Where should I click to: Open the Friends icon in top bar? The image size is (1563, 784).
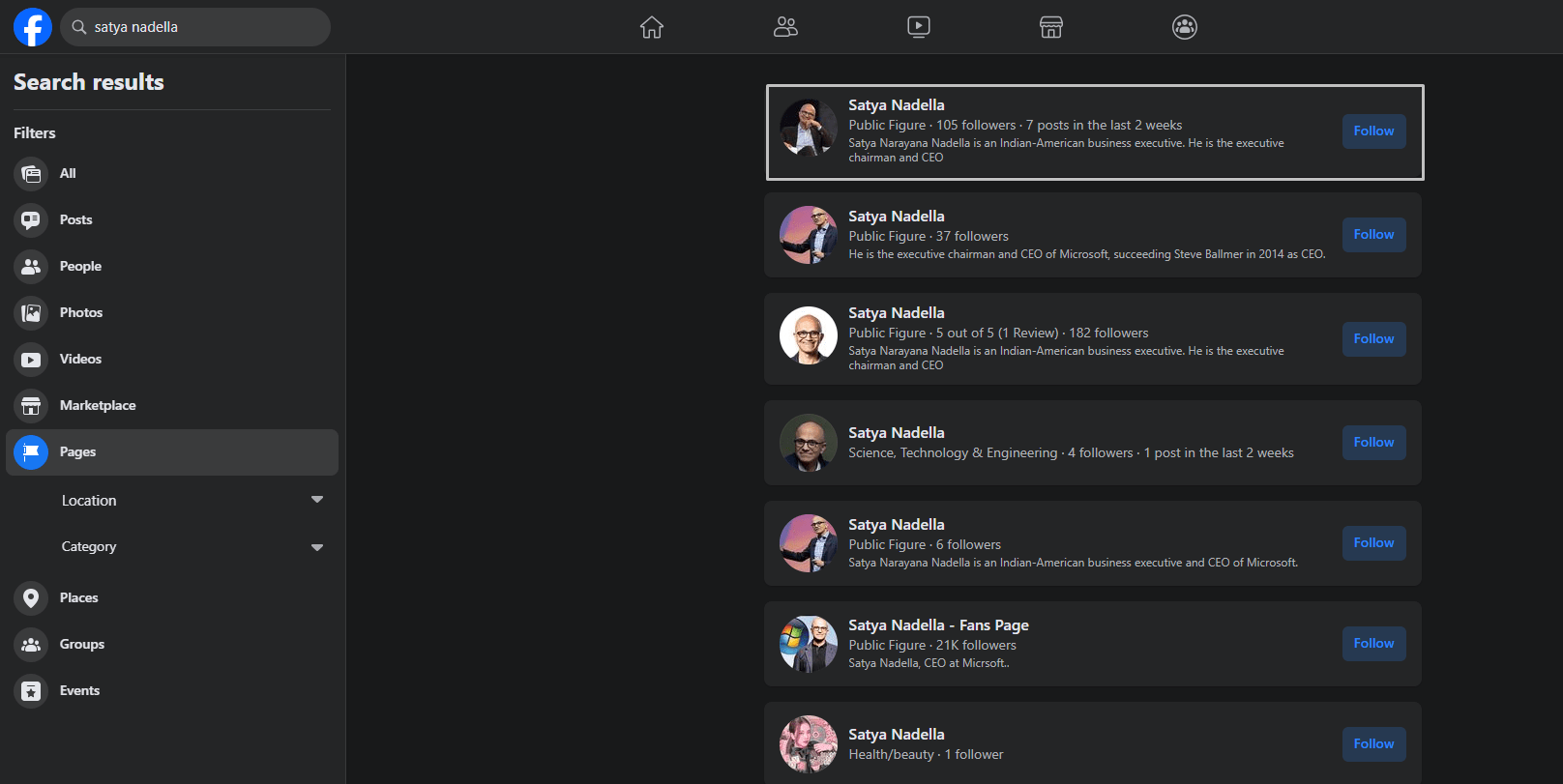tap(785, 27)
